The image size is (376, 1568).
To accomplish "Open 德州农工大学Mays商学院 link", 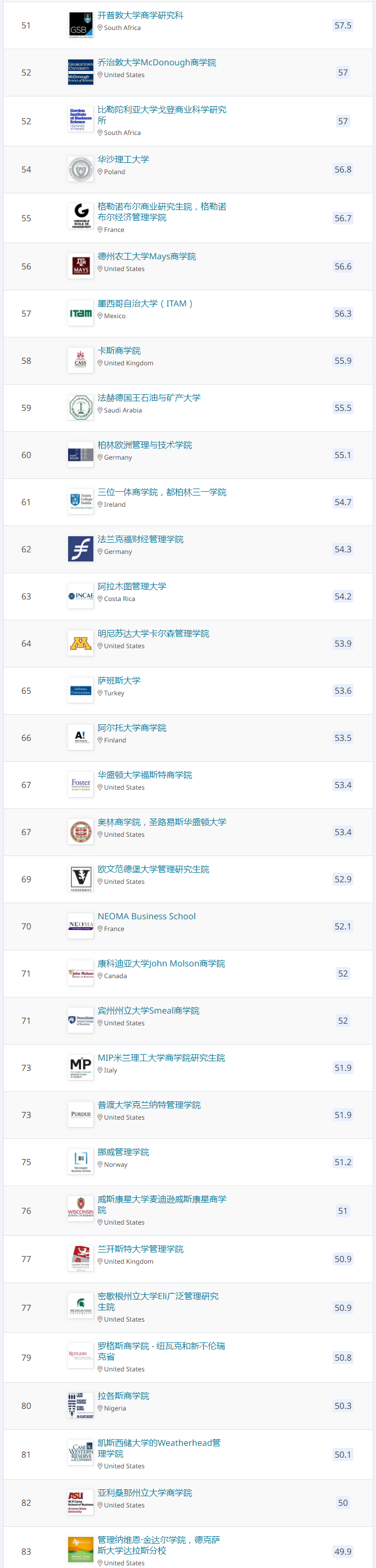I will tap(147, 257).
